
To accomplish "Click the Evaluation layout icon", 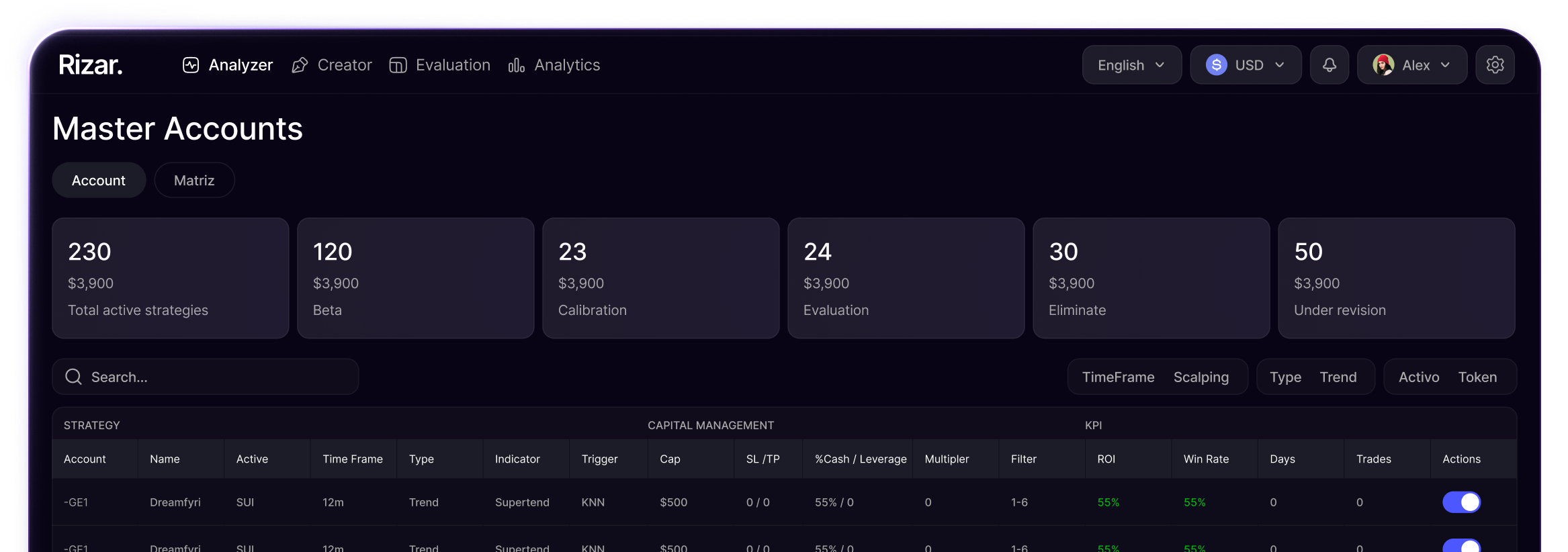I will [398, 65].
